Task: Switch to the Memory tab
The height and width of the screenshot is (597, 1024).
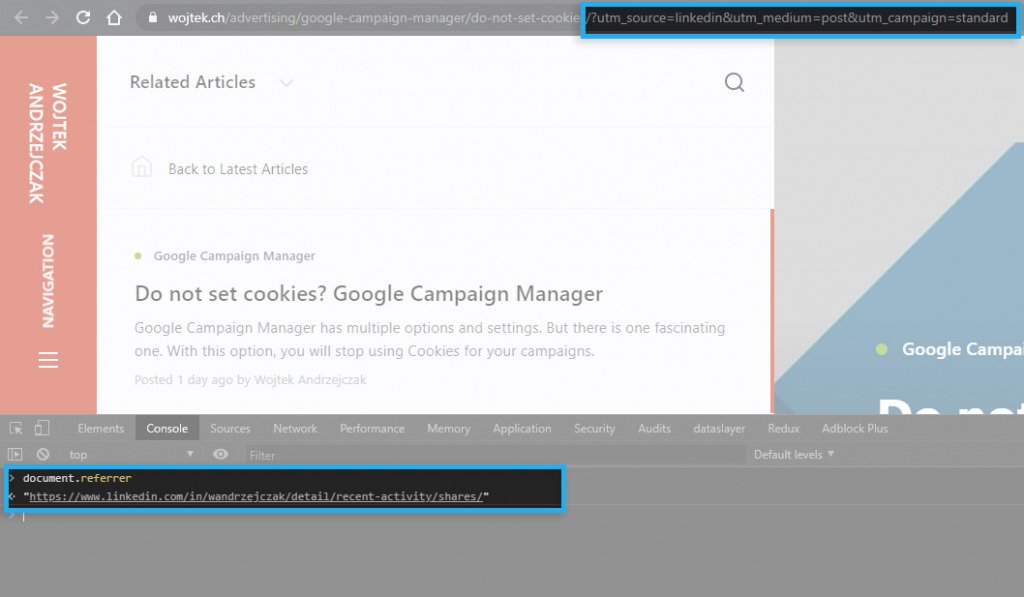Action: pos(449,428)
